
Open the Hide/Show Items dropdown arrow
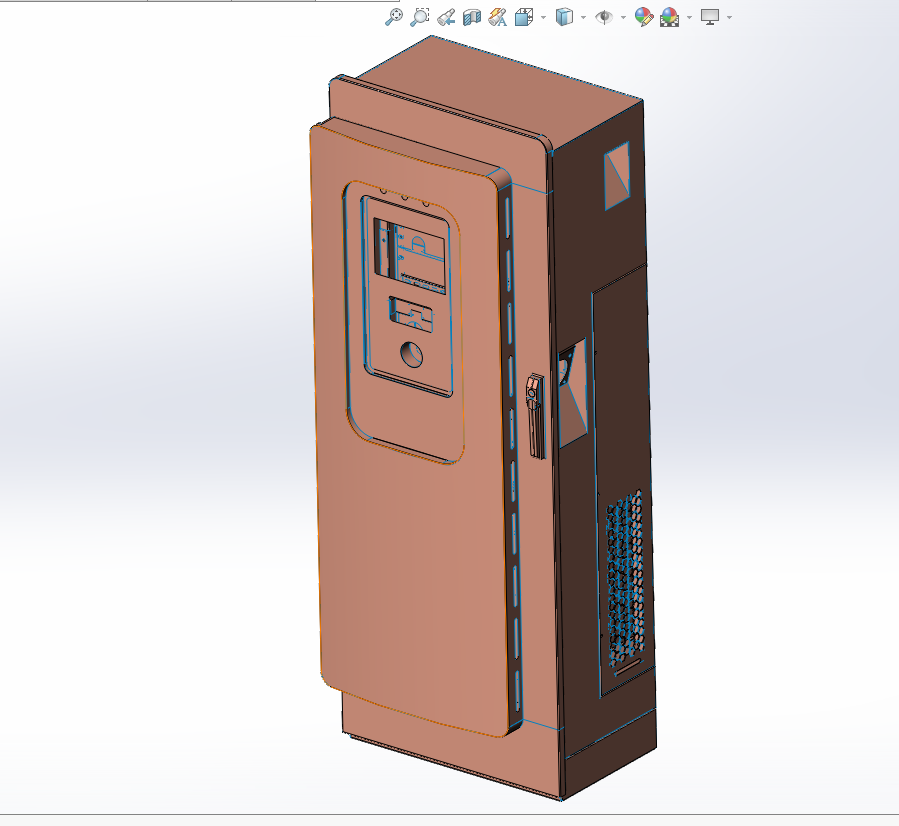click(x=622, y=16)
